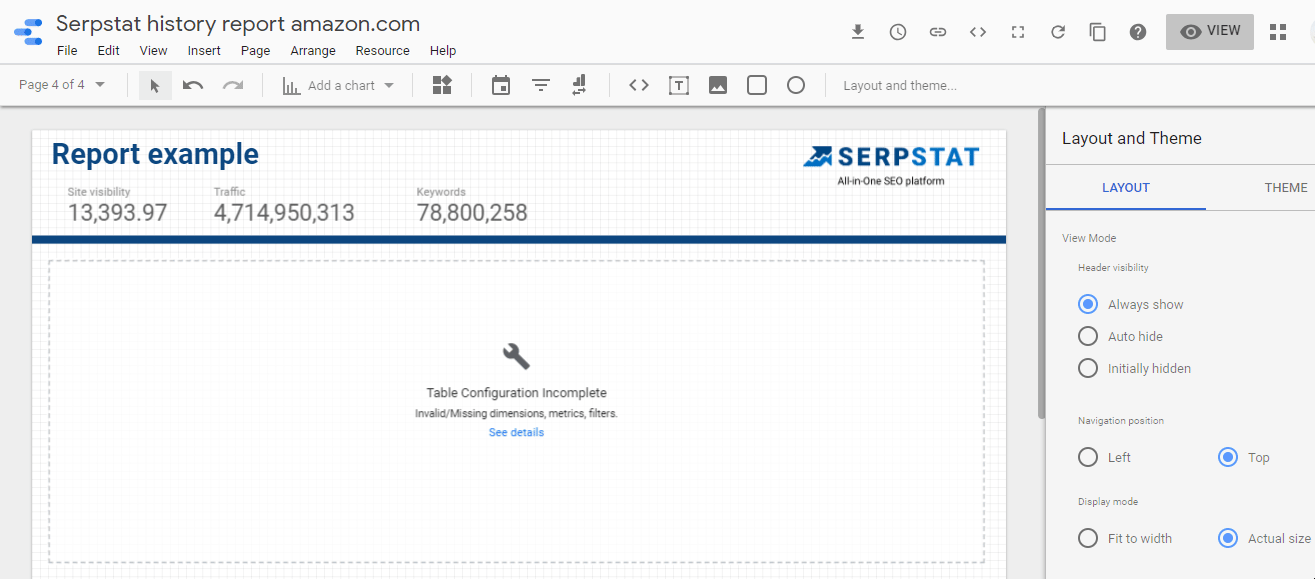Screen dimensions: 1315x579
Task: Open the Data Studio home logo
Action: 28,32
